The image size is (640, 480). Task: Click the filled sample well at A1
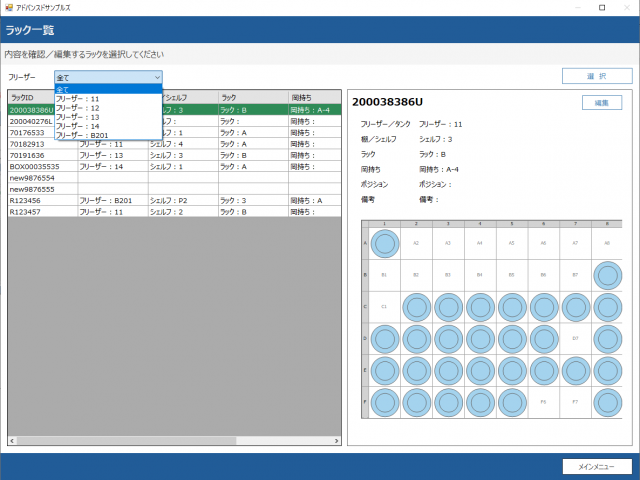coord(384,242)
